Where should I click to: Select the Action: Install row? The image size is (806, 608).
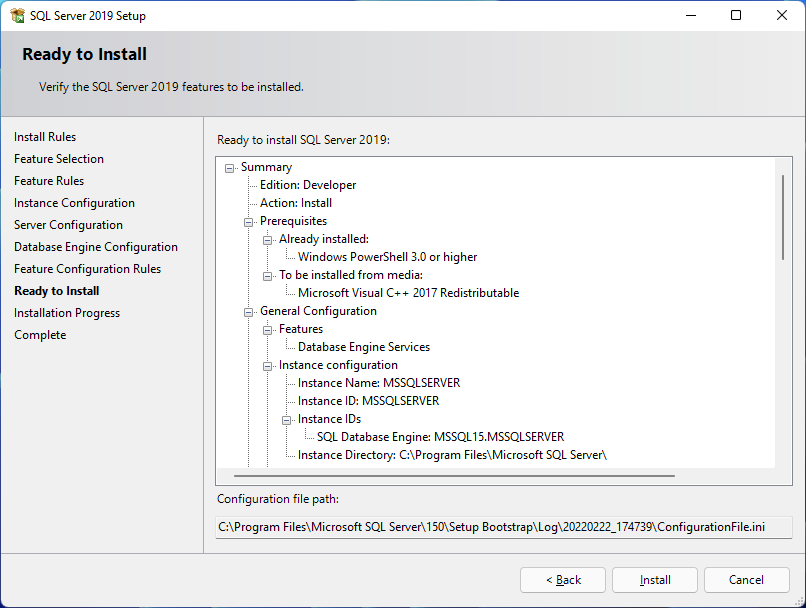(296, 203)
